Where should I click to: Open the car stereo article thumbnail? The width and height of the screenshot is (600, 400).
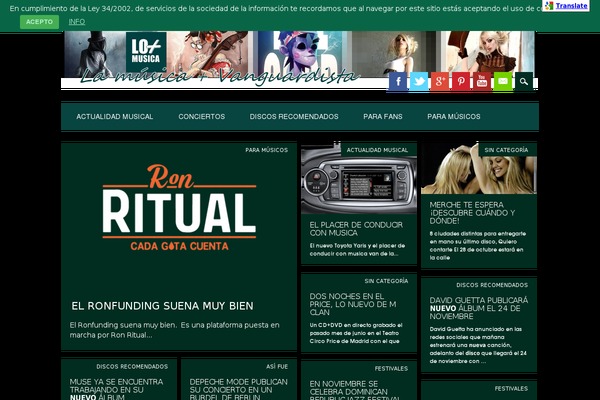[359, 179]
